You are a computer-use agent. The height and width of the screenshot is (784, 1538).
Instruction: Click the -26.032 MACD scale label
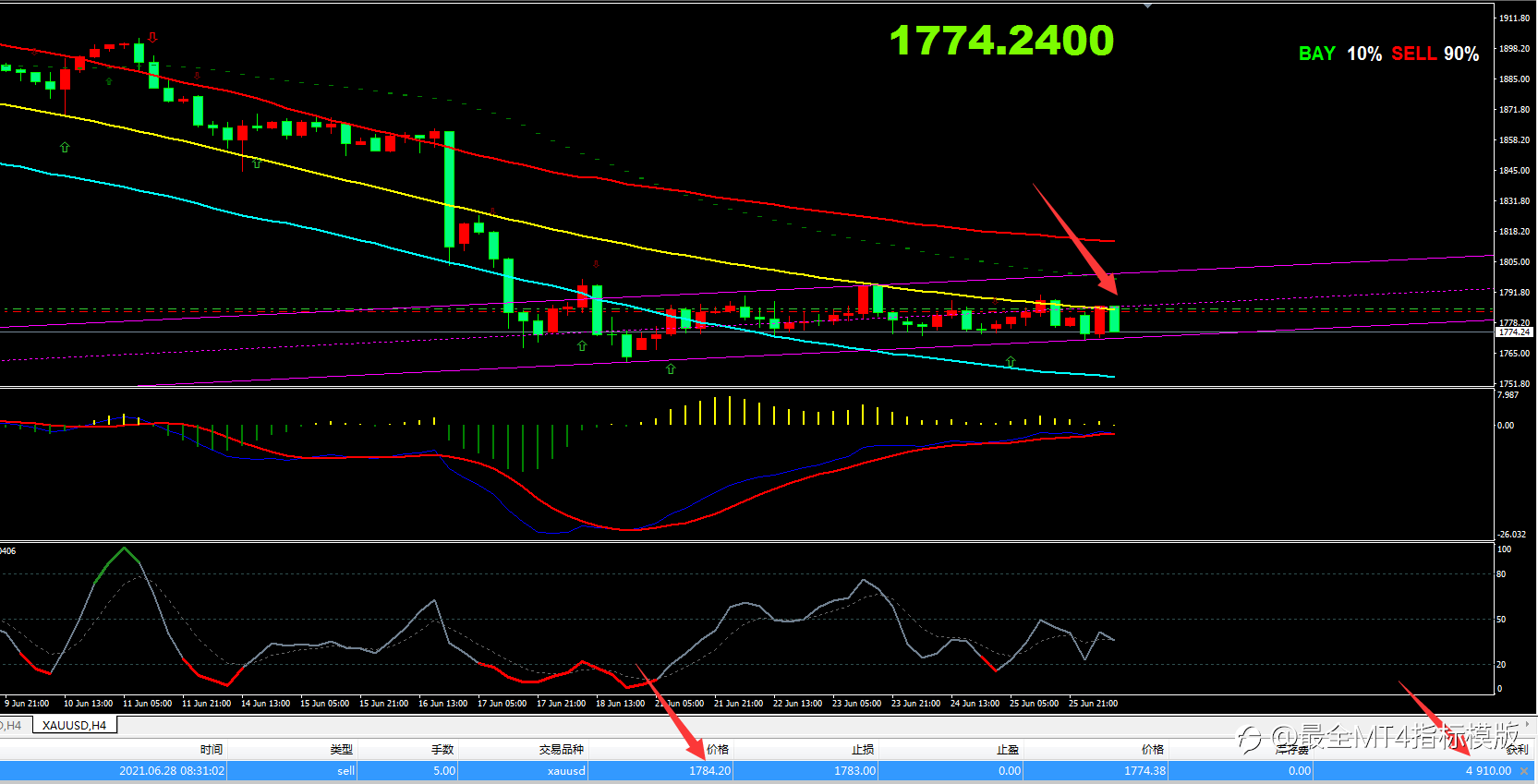(1512, 535)
